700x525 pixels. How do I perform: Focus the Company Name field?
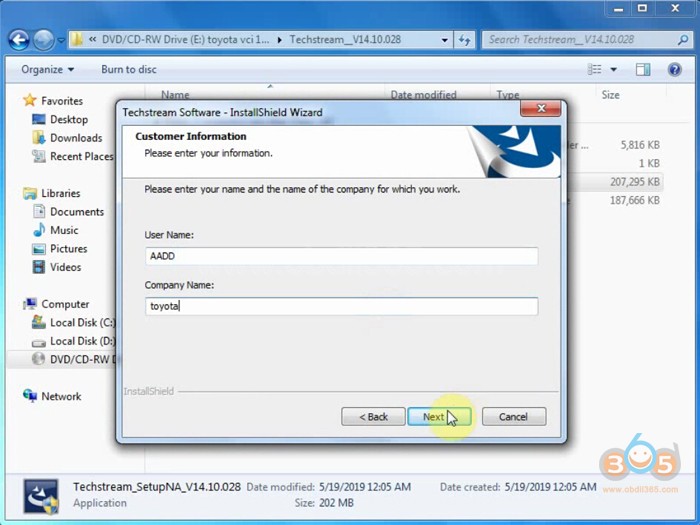342,306
